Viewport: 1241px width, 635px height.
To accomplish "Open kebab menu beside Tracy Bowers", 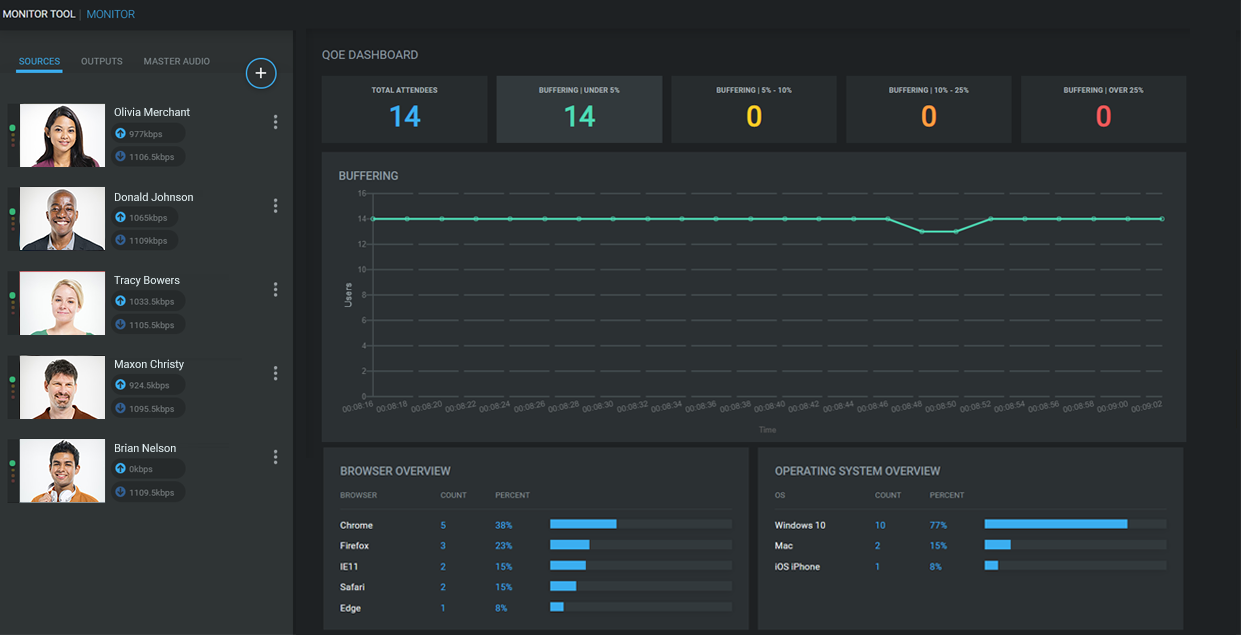I will (275, 290).
